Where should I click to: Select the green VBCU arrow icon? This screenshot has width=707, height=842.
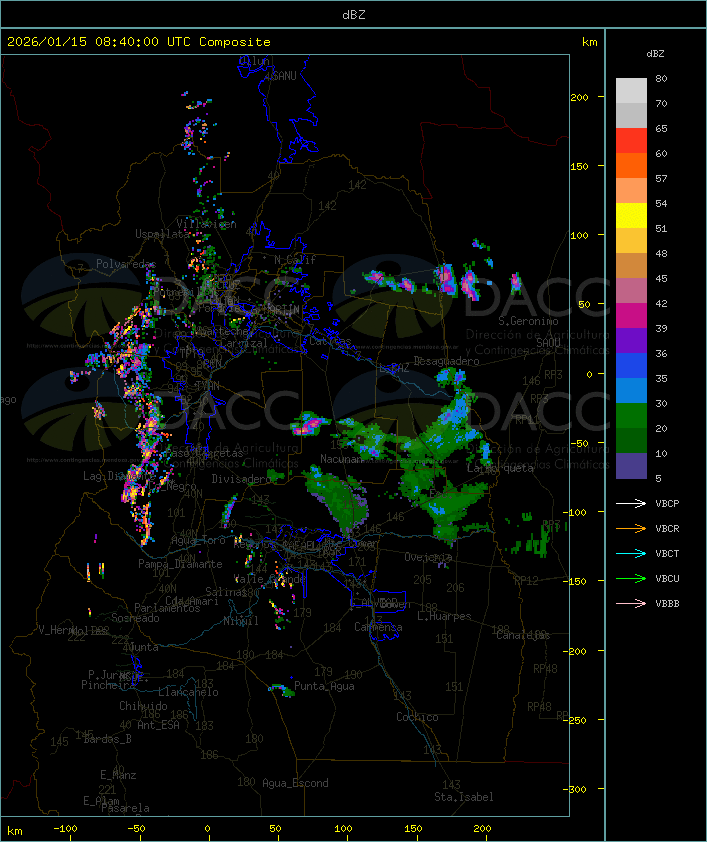click(x=631, y=579)
